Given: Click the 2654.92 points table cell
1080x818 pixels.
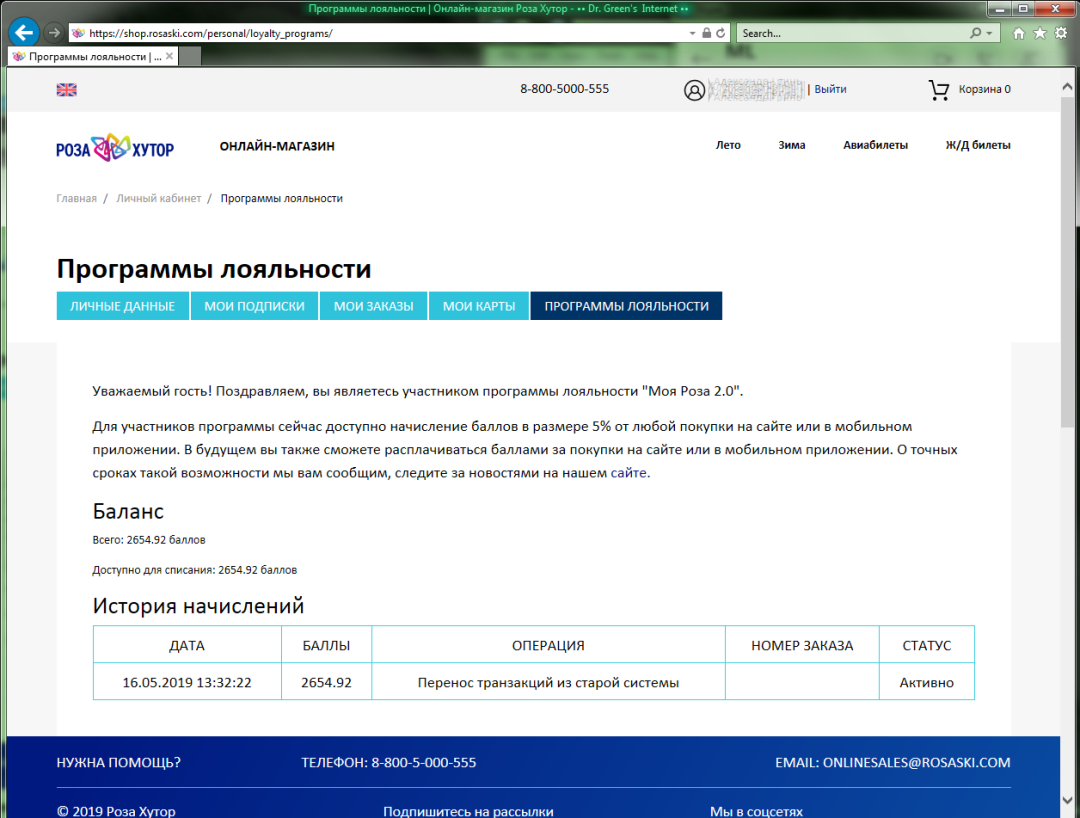Looking at the screenshot, I should pyautogui.click(x=326, y=682).
